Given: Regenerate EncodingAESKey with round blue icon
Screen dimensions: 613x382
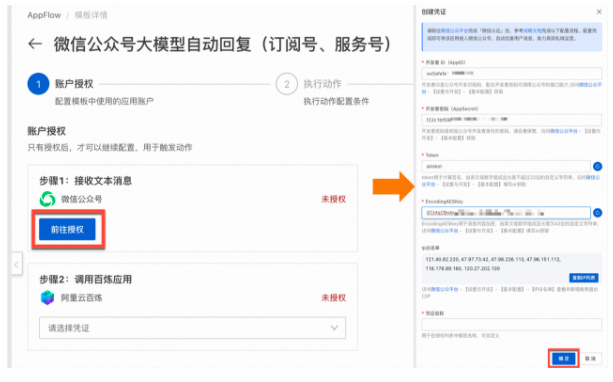Looking at the screenshot, I should click(x=597, y=213).
